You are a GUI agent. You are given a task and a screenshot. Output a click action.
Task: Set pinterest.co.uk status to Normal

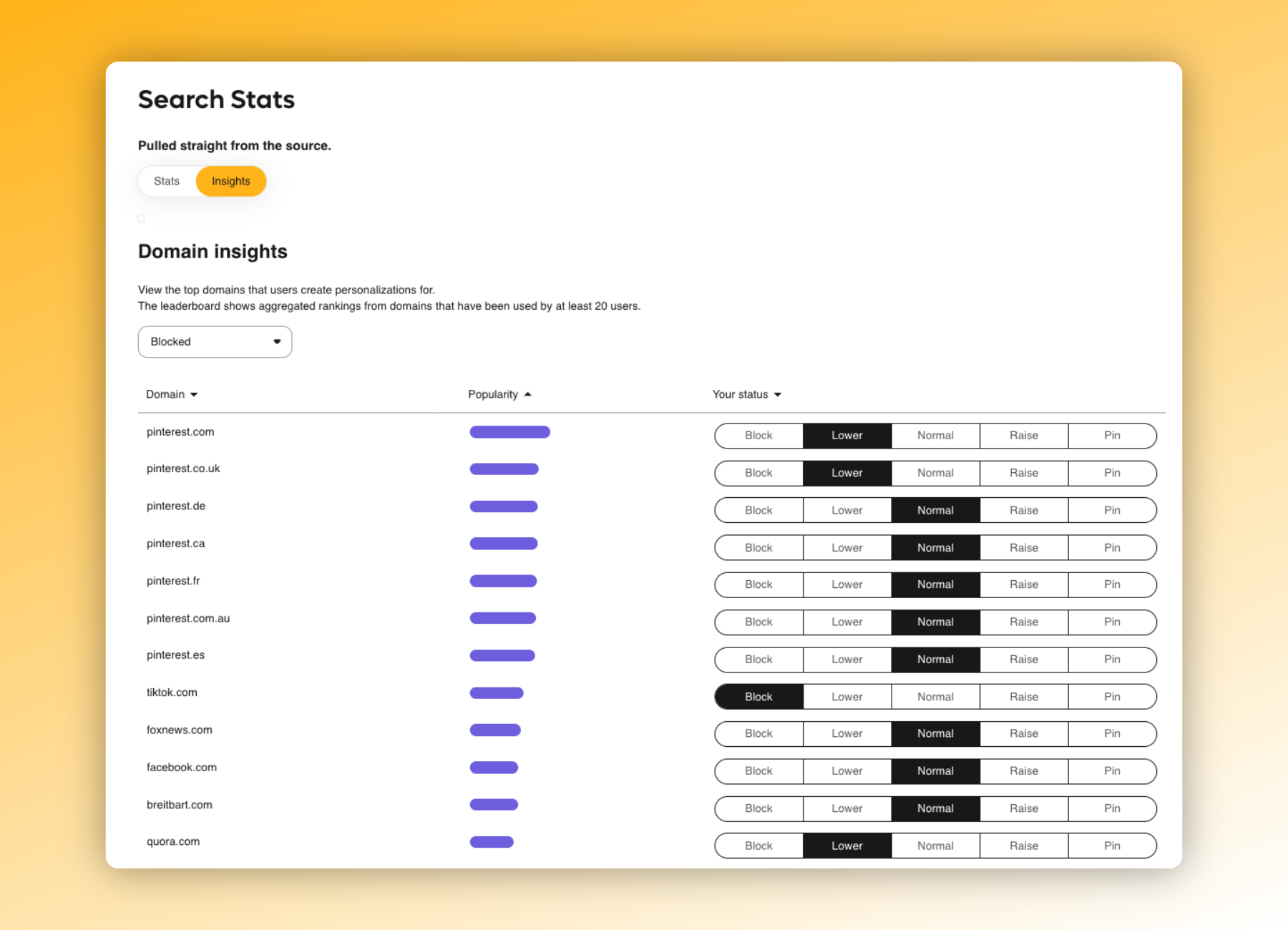click(x=935, y=473)
